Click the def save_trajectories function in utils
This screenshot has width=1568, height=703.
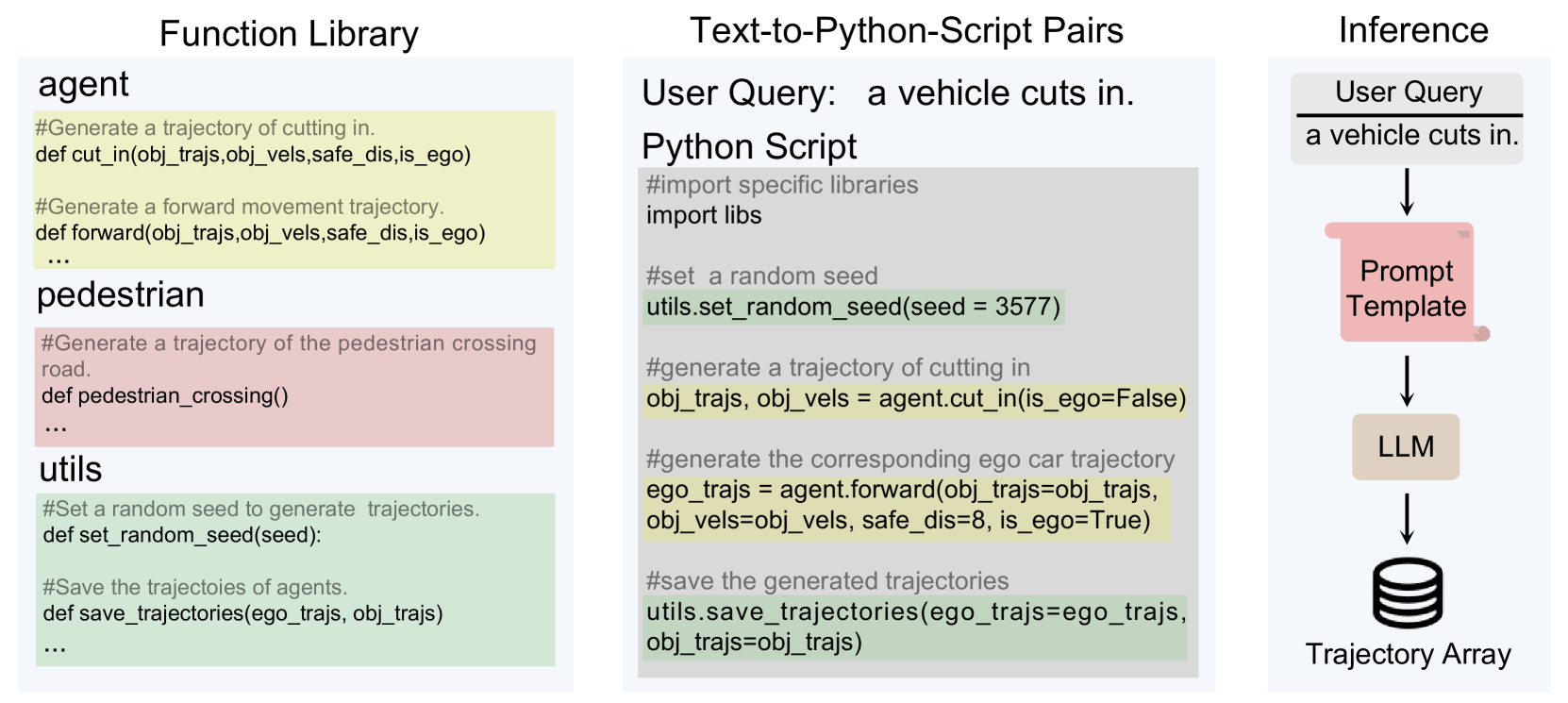(x=242, y=613)
